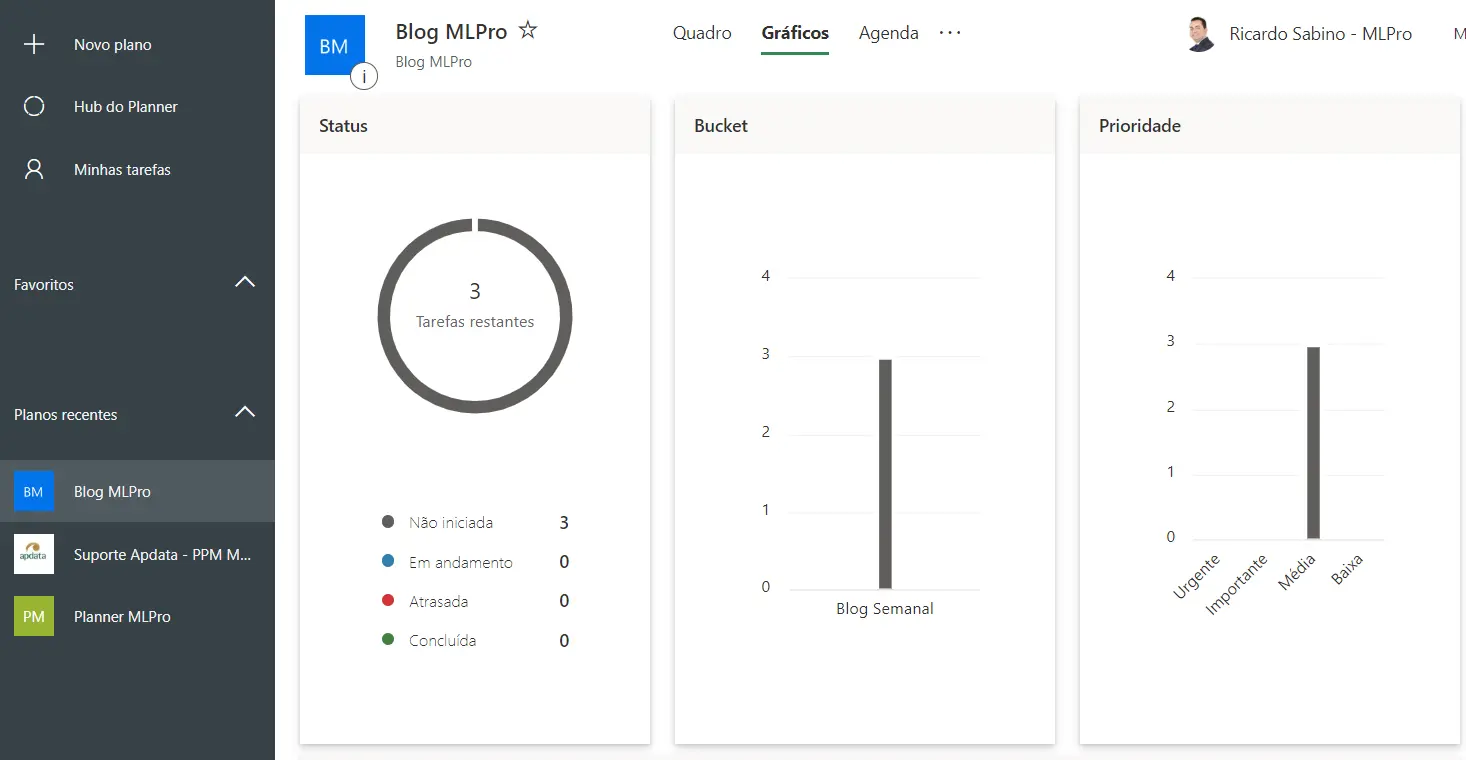Open the Hub do Planner icon
The image size is (1466, 760).
(x=35, y=106)
